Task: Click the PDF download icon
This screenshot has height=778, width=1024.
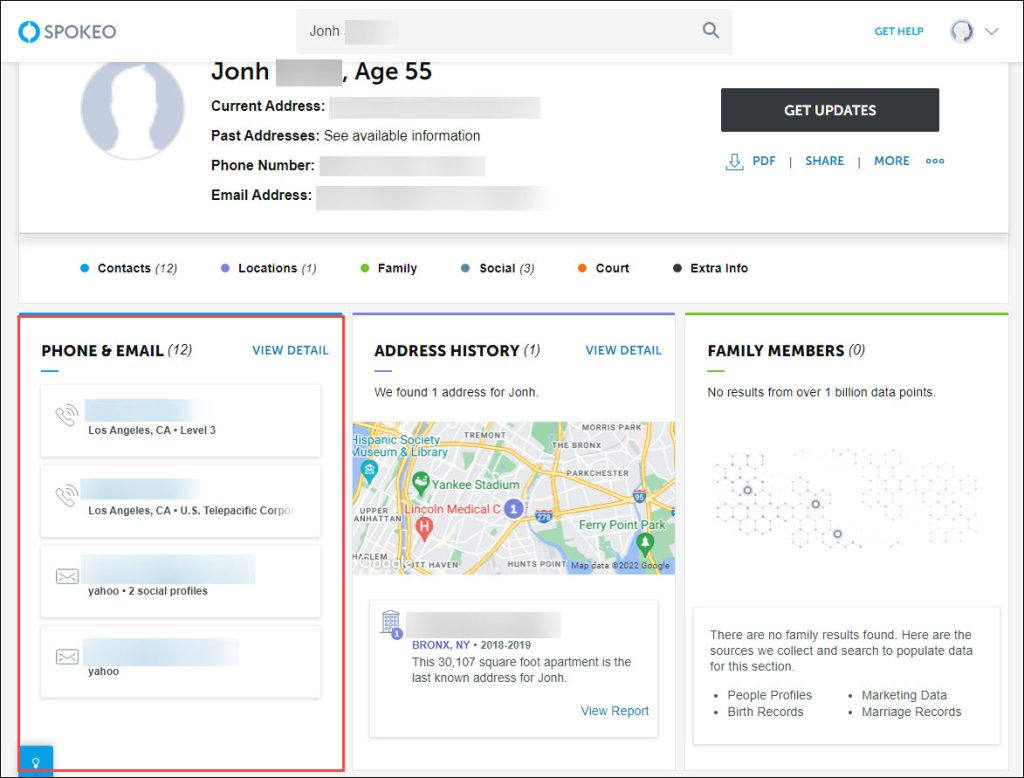Action: point(733,161)
